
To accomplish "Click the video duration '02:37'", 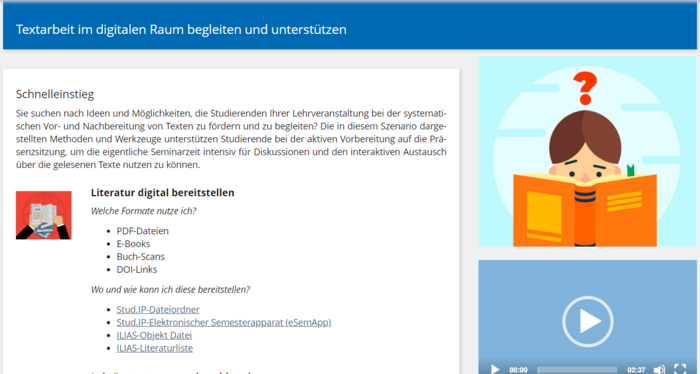I will [636, 370].
